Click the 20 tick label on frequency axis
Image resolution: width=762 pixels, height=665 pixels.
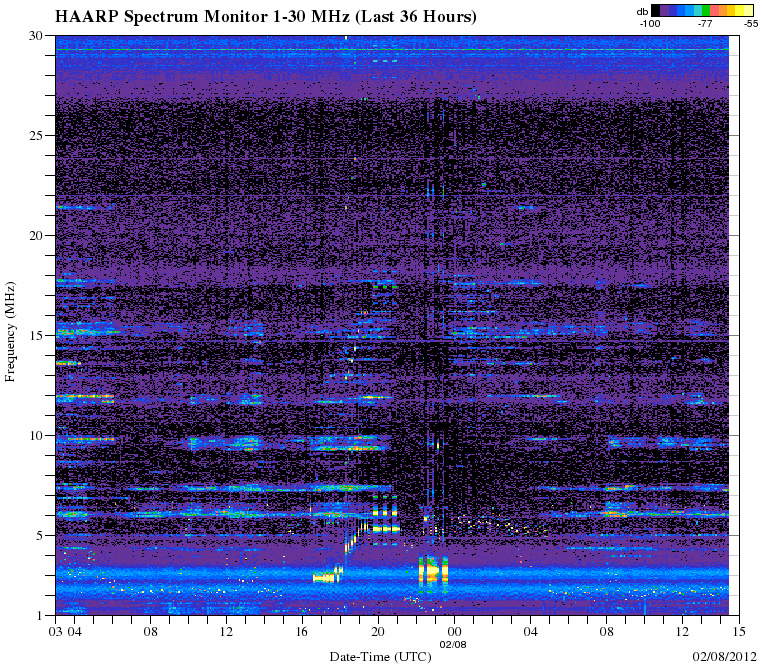[x=37, y=235]
